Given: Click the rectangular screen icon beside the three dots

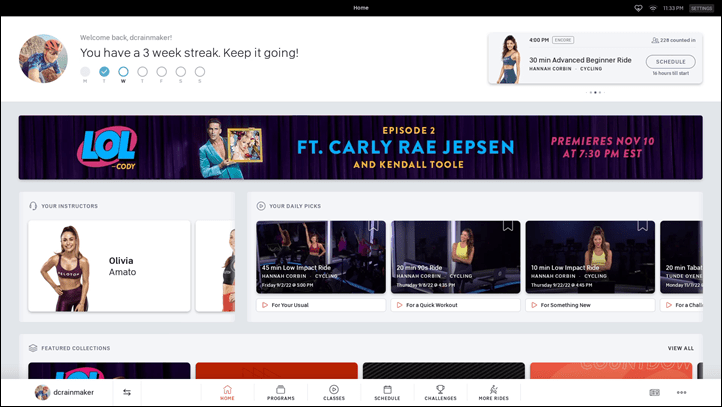Looking at the screenshot, I should 654,392.
